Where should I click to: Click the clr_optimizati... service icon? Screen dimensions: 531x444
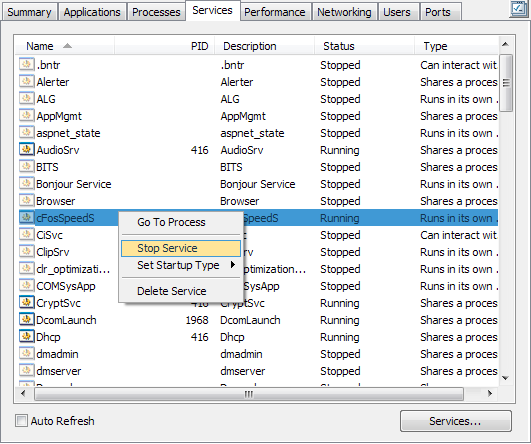[26, 269]
